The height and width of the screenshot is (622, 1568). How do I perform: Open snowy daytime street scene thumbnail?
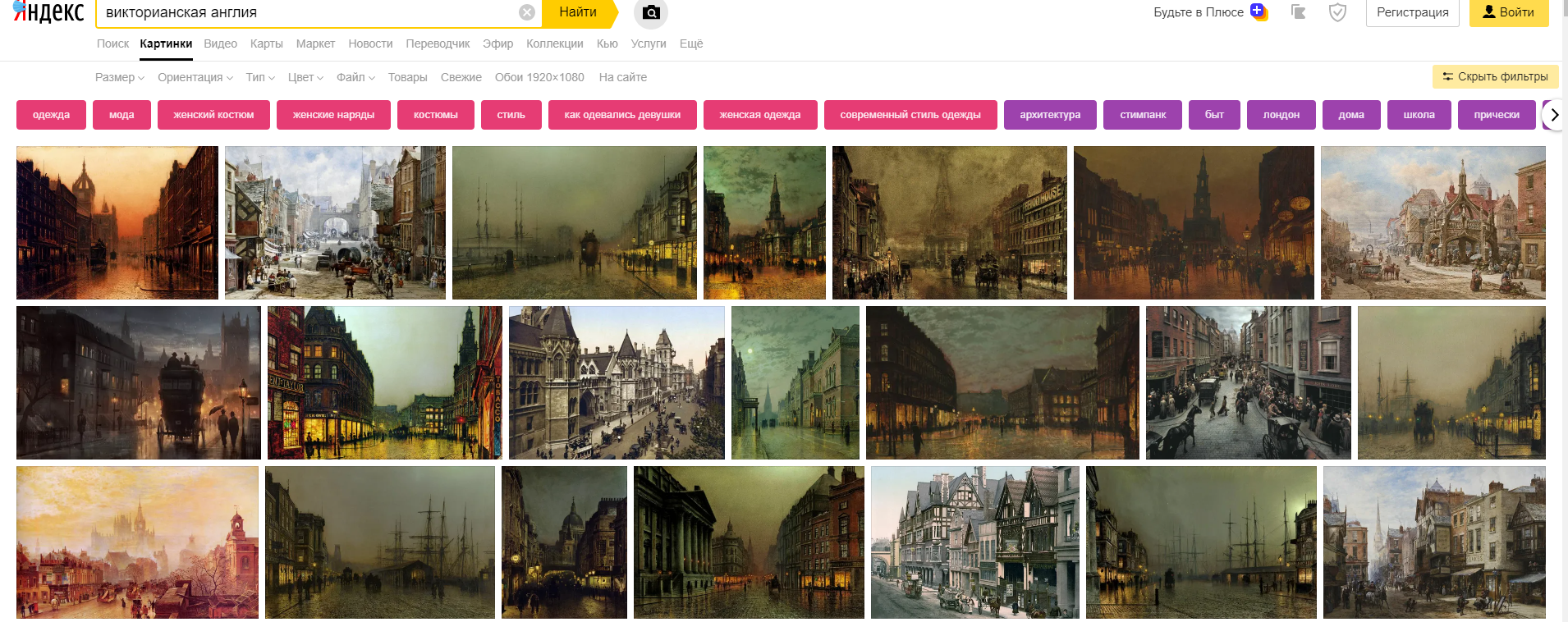(x=335, y=222)
